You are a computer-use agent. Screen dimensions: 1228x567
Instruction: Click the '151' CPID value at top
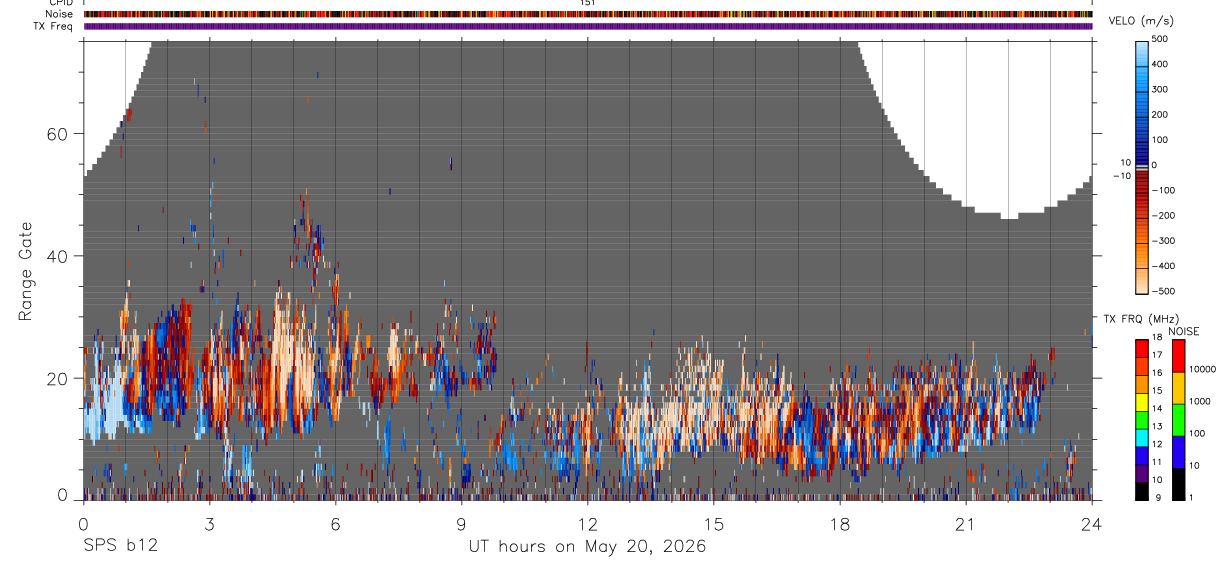pos(588,3)
